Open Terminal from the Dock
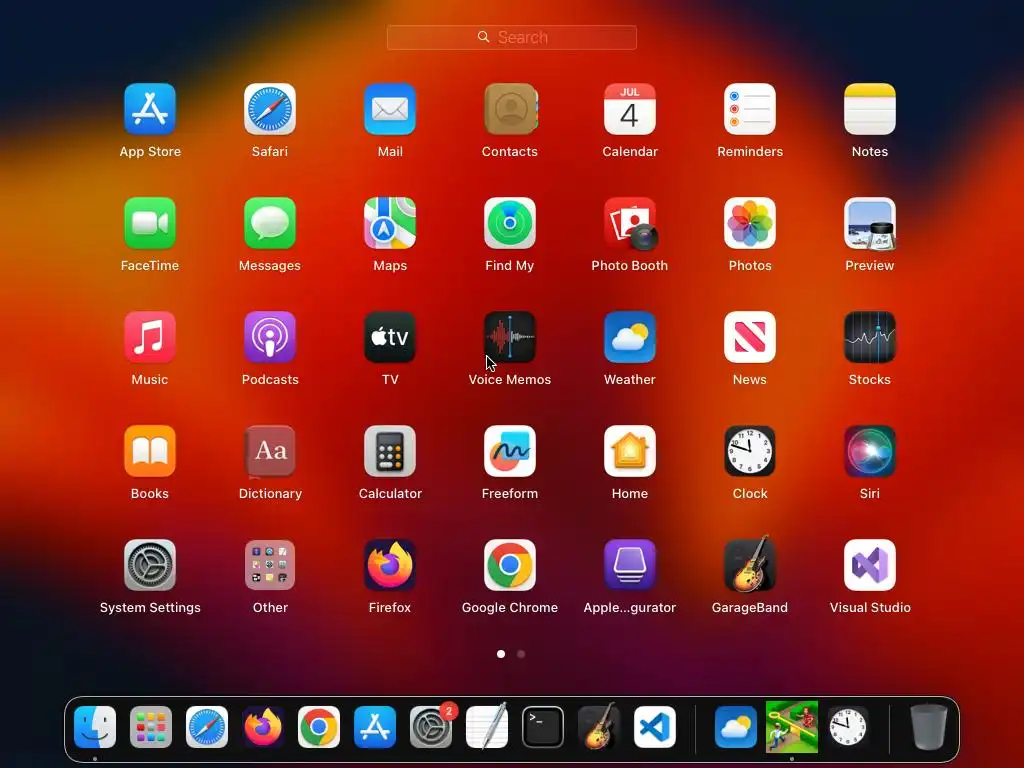 543,727
